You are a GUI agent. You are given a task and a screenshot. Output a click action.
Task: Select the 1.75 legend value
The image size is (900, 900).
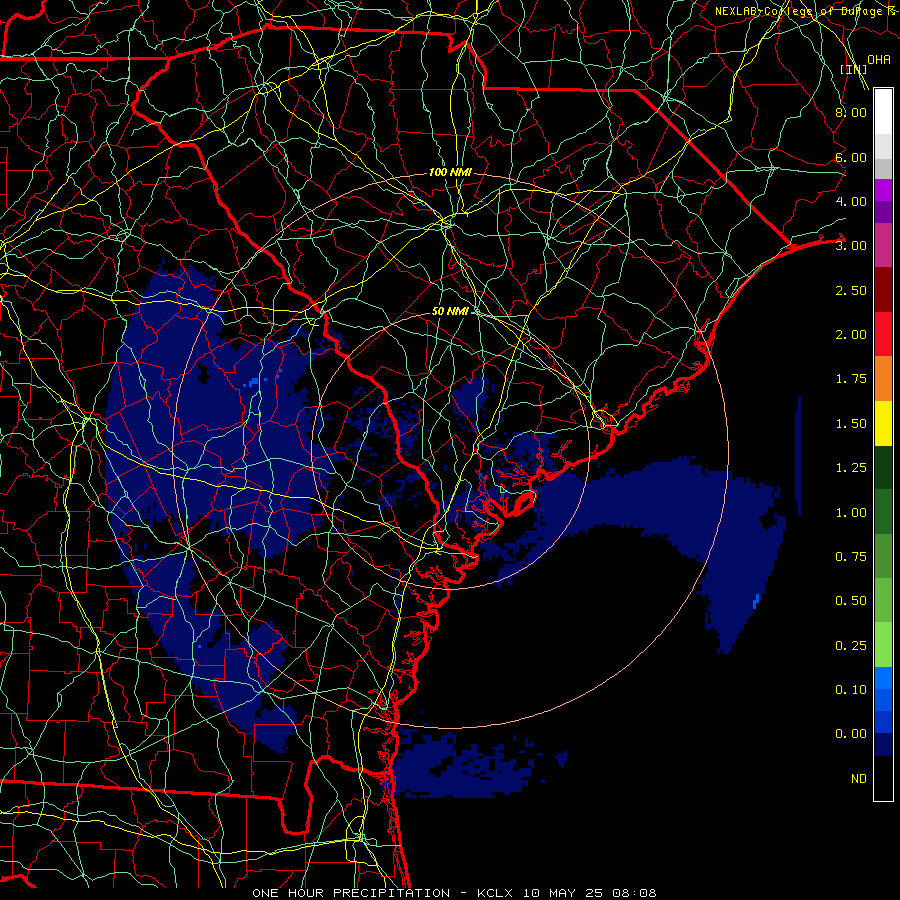pyautogui.click(x=851, y=379)
